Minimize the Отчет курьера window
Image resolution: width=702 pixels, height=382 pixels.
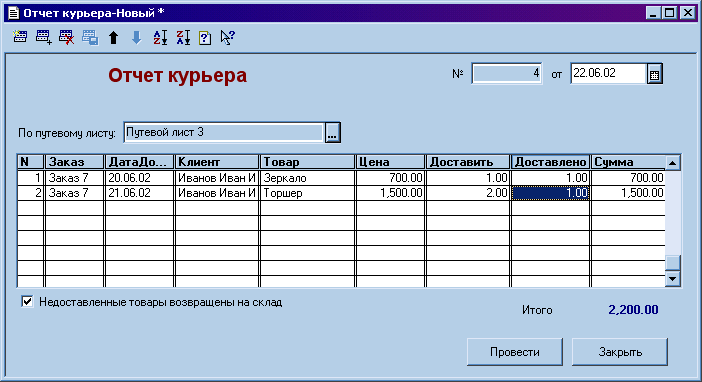[654, 13]
